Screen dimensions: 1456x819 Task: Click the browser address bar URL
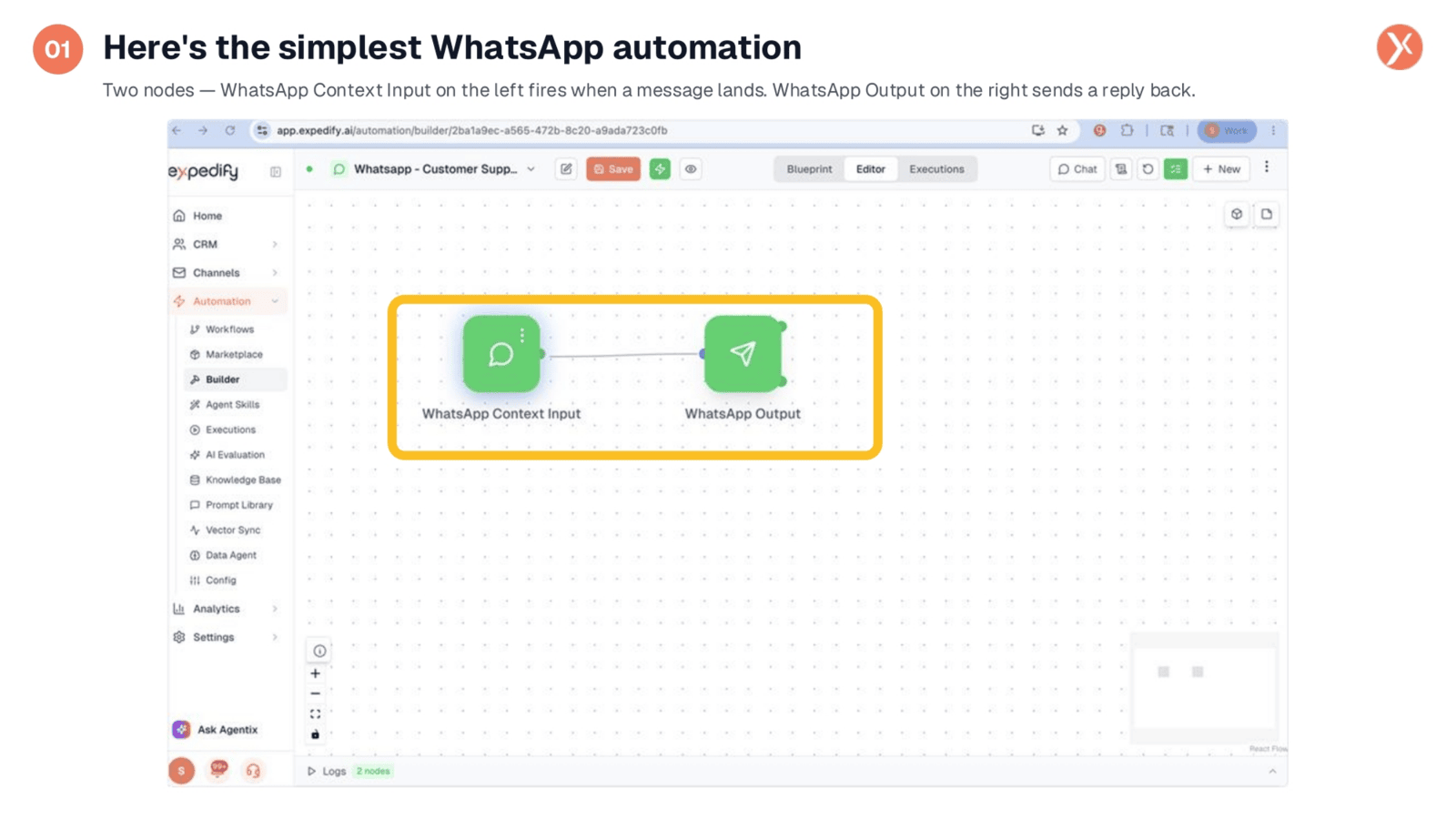click(472, 130)
